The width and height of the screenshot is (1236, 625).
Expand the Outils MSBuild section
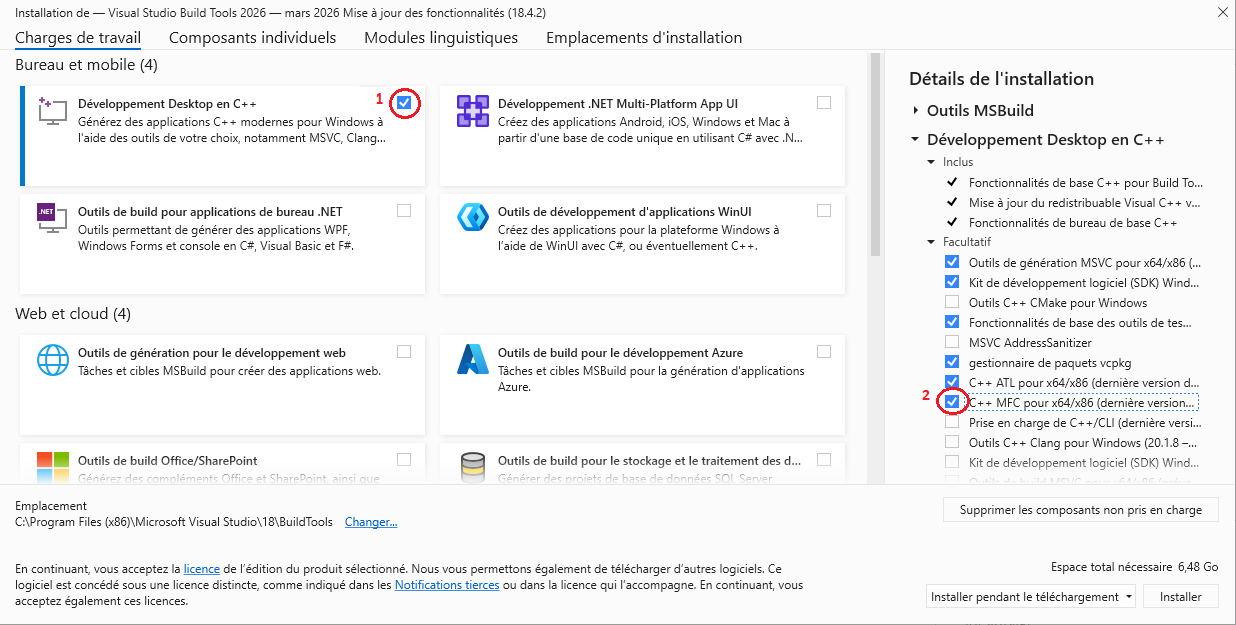point(915,111)
